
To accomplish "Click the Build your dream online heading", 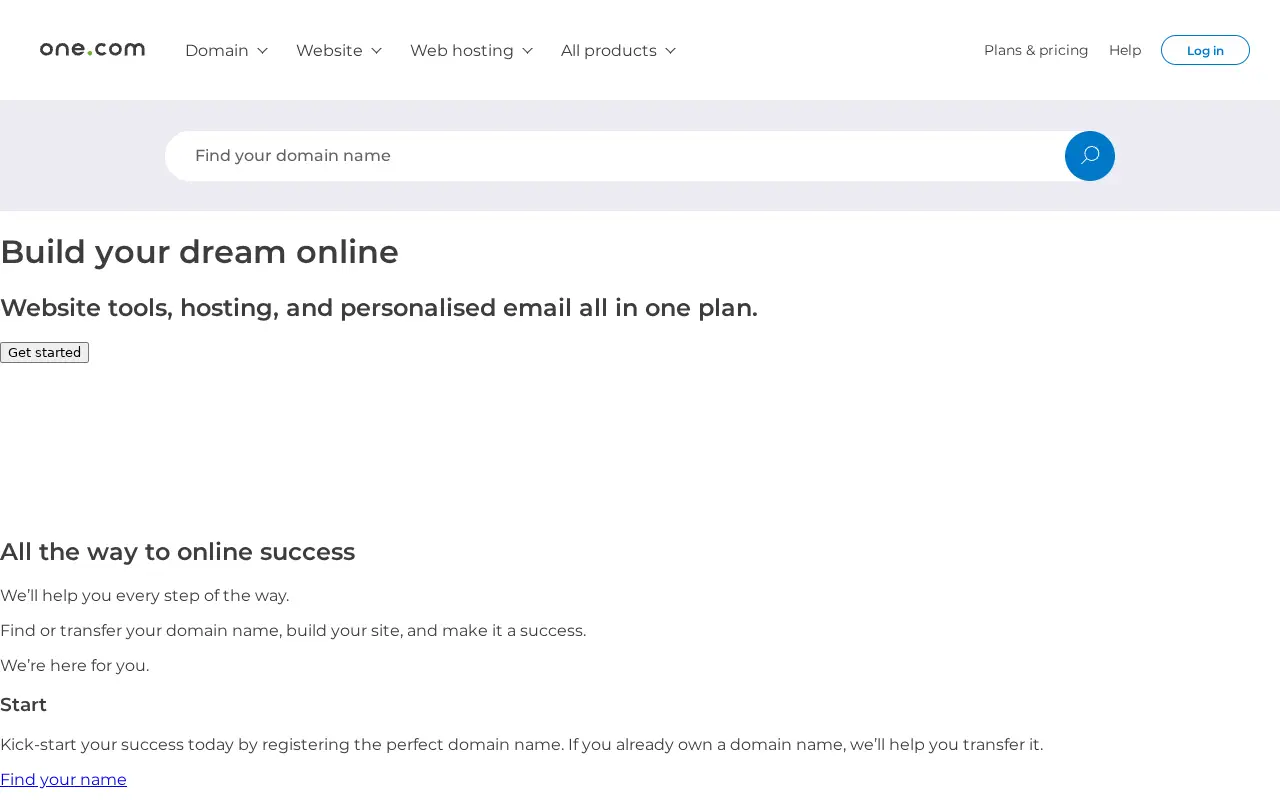I will click(199, 252).
